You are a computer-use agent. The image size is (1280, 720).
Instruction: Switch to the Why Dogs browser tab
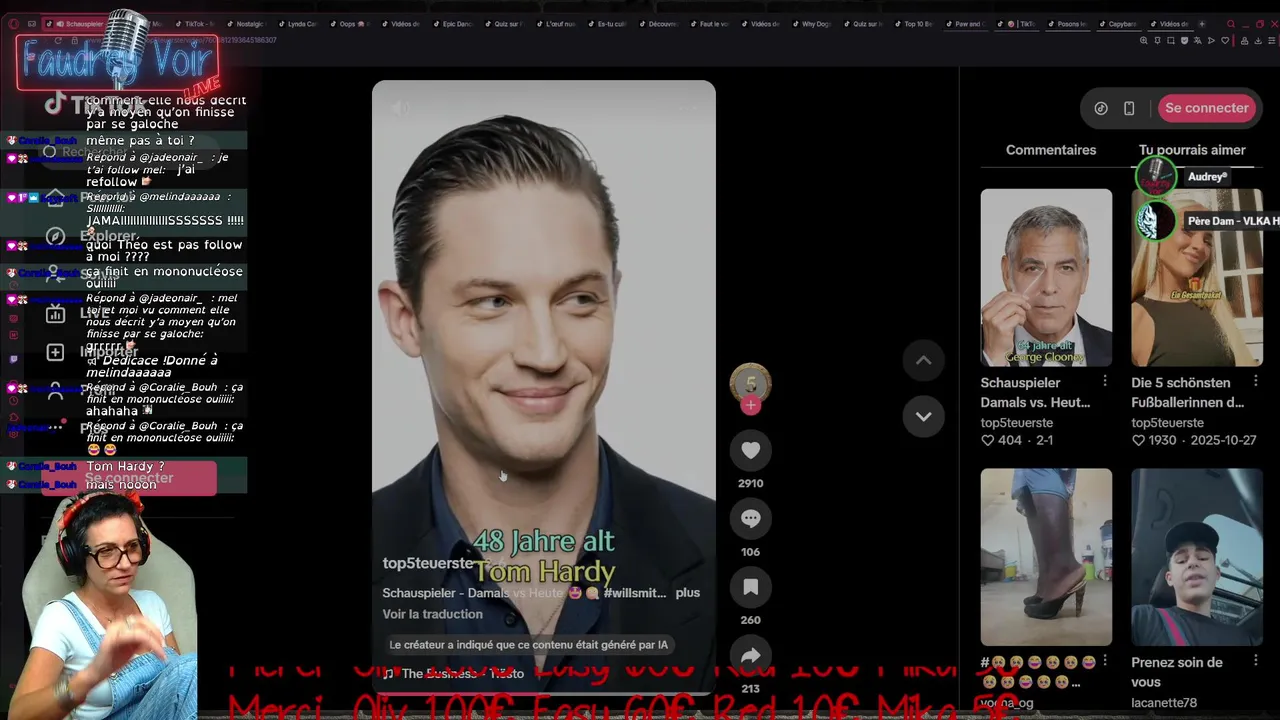[812, 24]
